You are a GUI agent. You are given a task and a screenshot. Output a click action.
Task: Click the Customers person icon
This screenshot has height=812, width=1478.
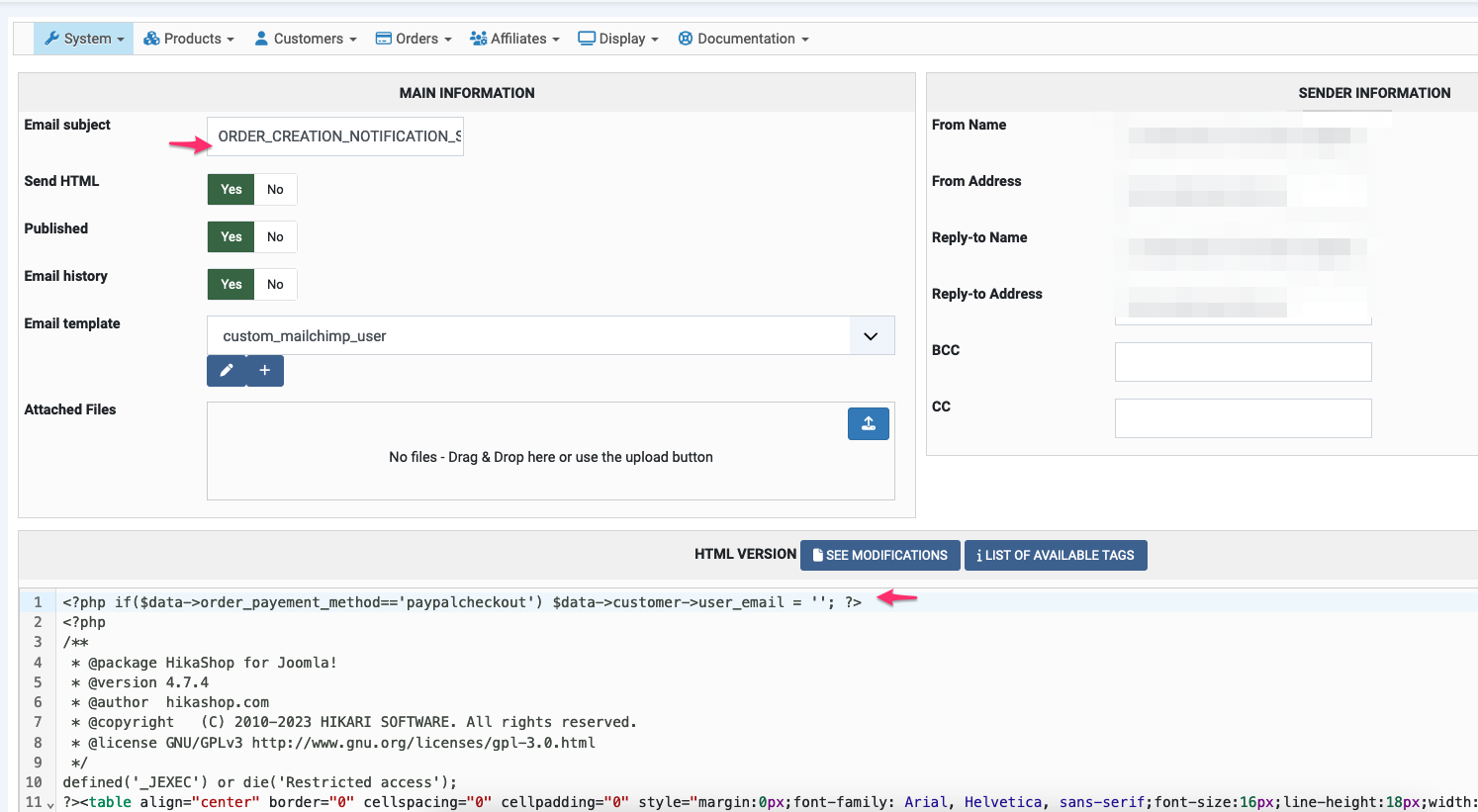point(261,39)
